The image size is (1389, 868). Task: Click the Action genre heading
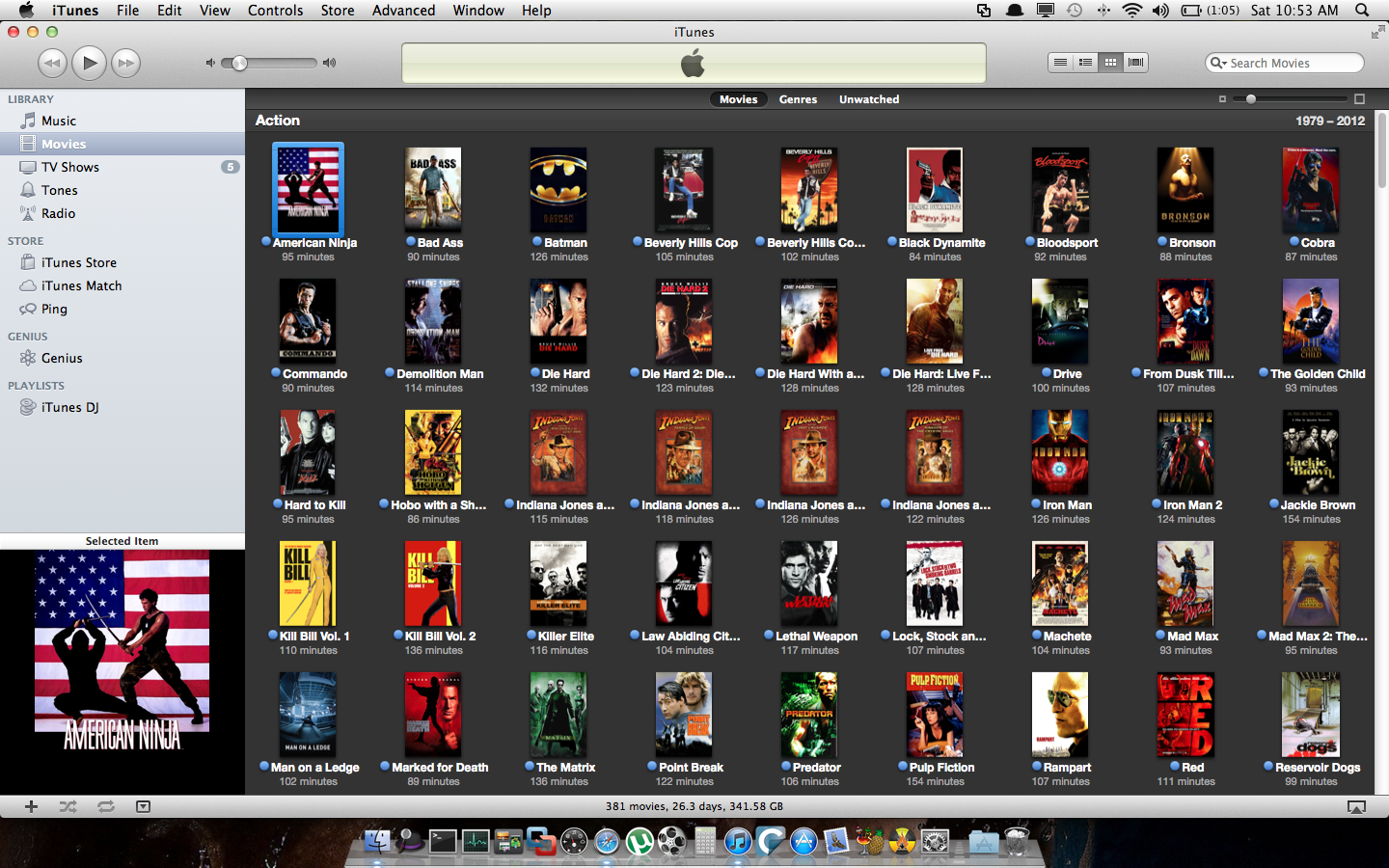tap(278, 121)
